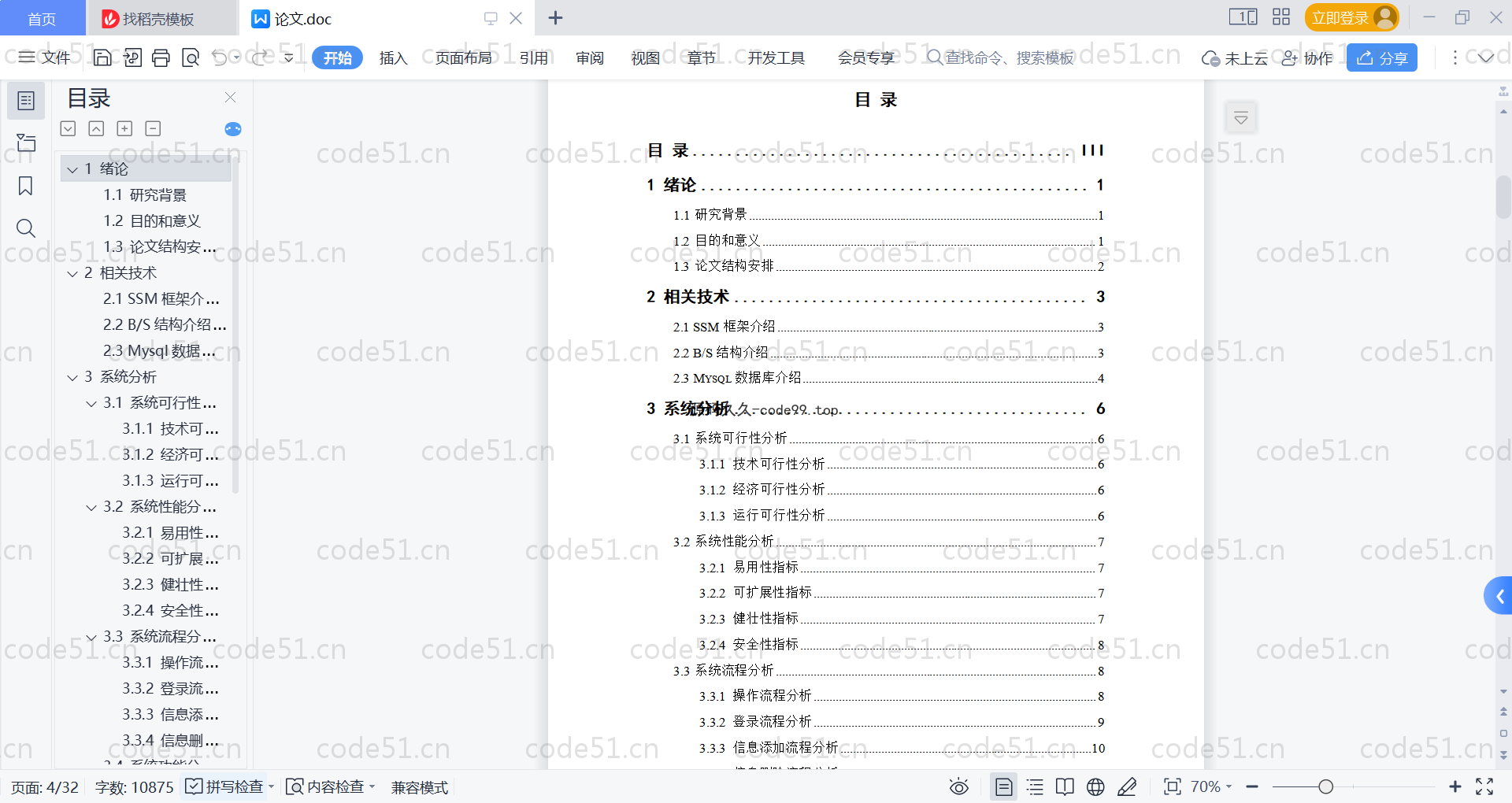Click the 协作 collaborate button
The height and width of the screenshot is (803, 1512).
point(1307,57)
